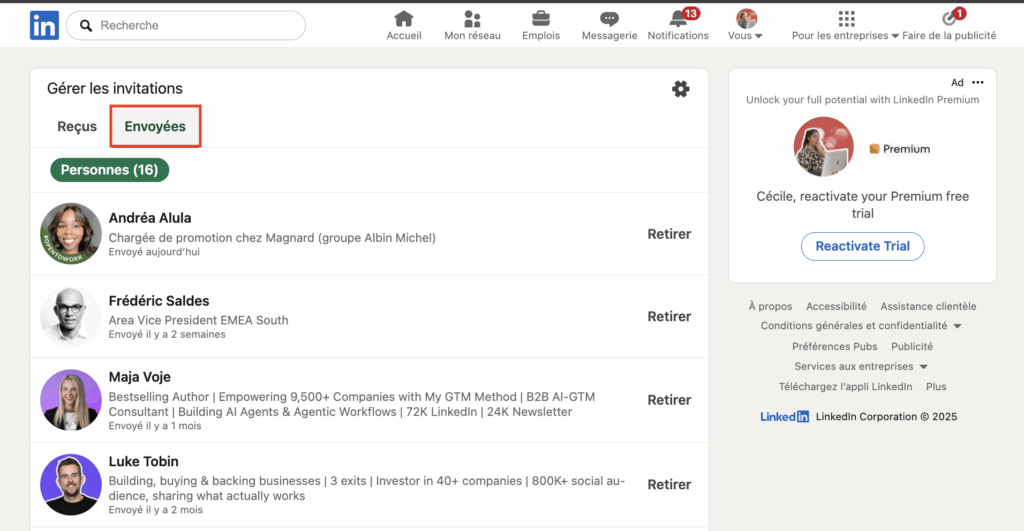The image size is (1024, 531).
Task: Open the ad options three-dot menu
Action: 978,82
